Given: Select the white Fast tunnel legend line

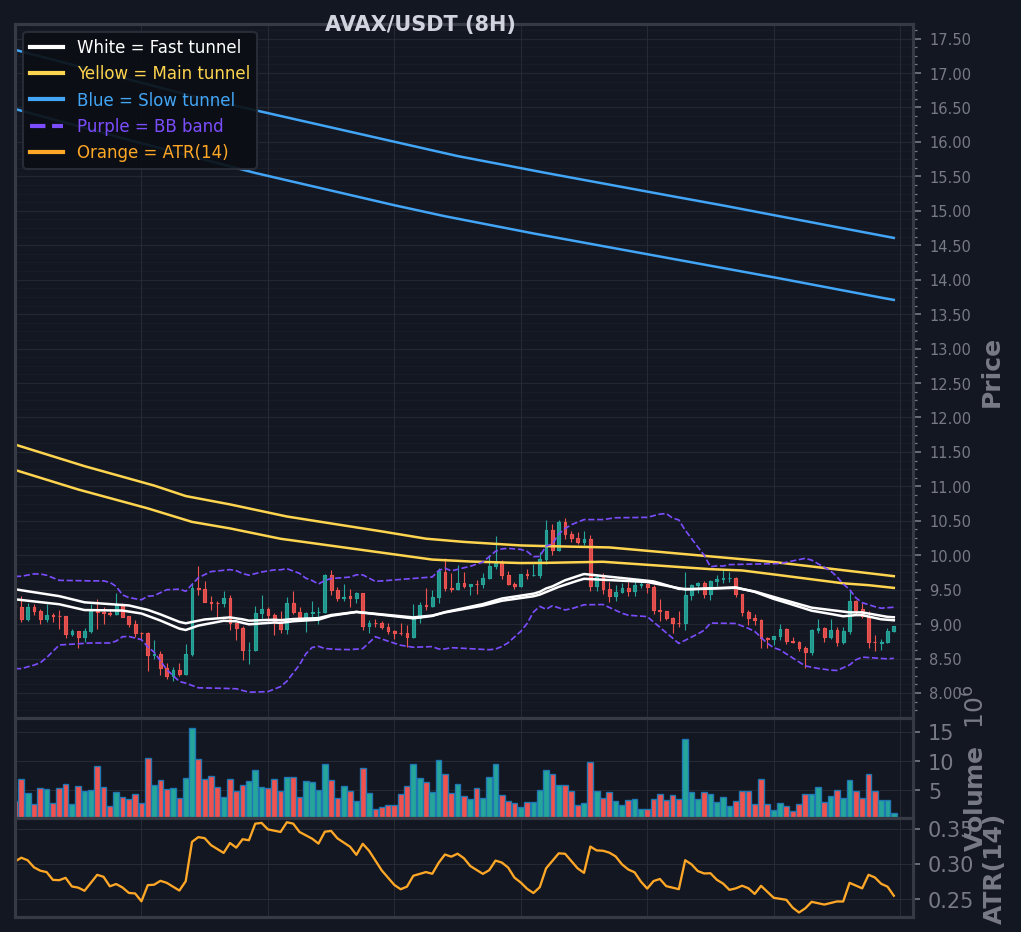Looking at the screenshot, I should (47, 47).
